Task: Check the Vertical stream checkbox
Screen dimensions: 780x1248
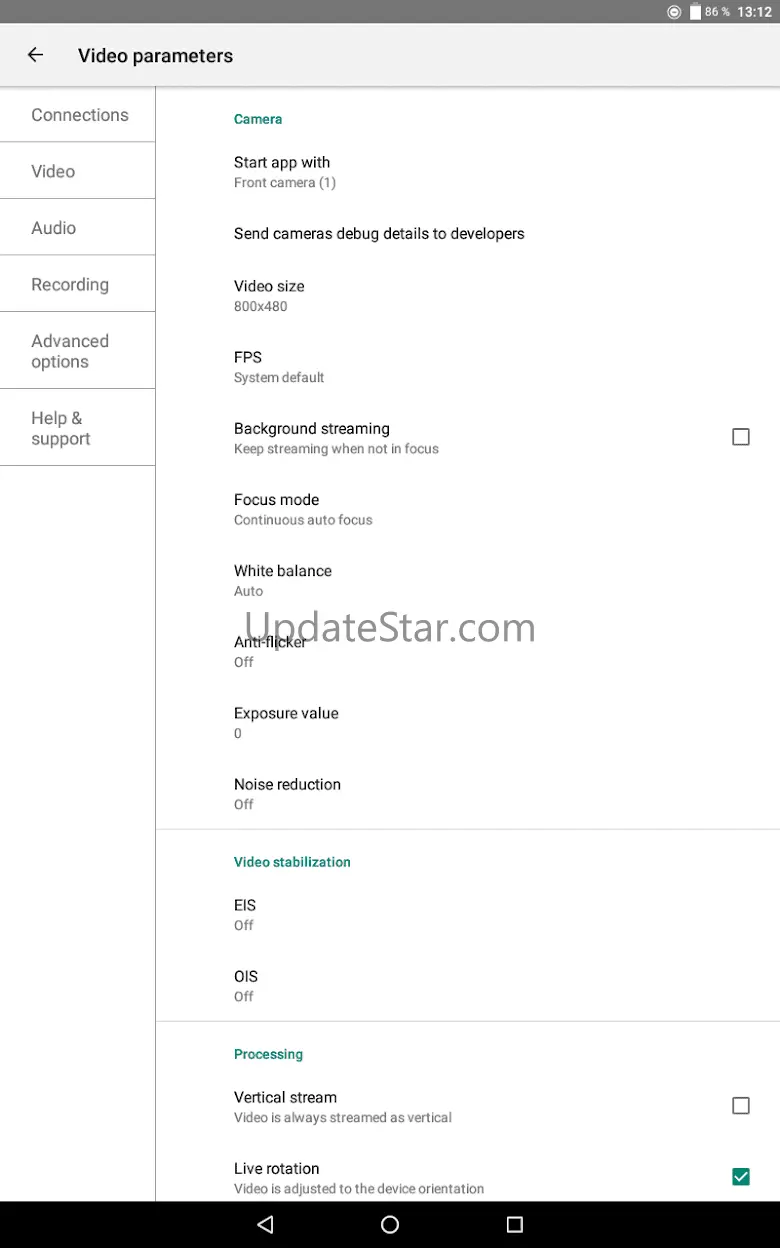Action: [x=740, y=1106]
